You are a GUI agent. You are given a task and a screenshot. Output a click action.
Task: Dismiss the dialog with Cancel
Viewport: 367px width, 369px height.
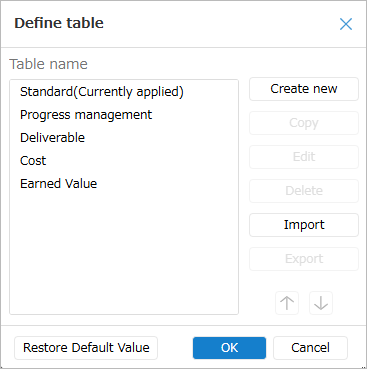[x=310, y=348]
